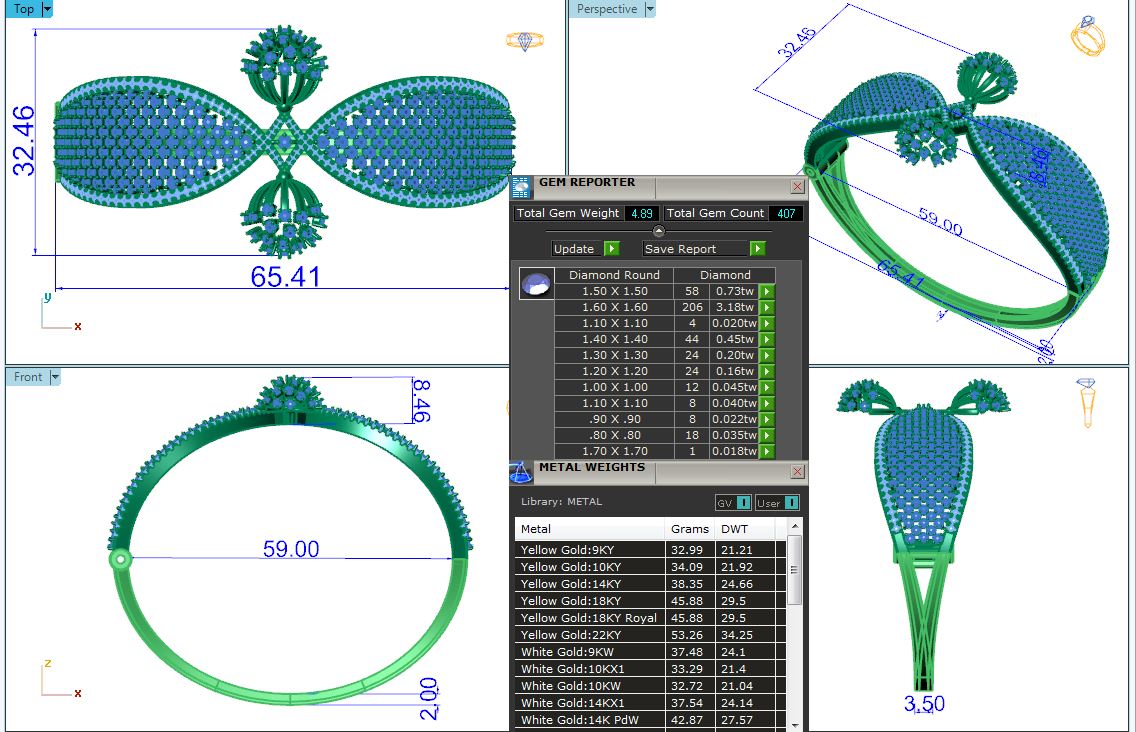The image size is (1136, 732).
Task: Click the Metal Weights scale icon
Action: (520, 472)
